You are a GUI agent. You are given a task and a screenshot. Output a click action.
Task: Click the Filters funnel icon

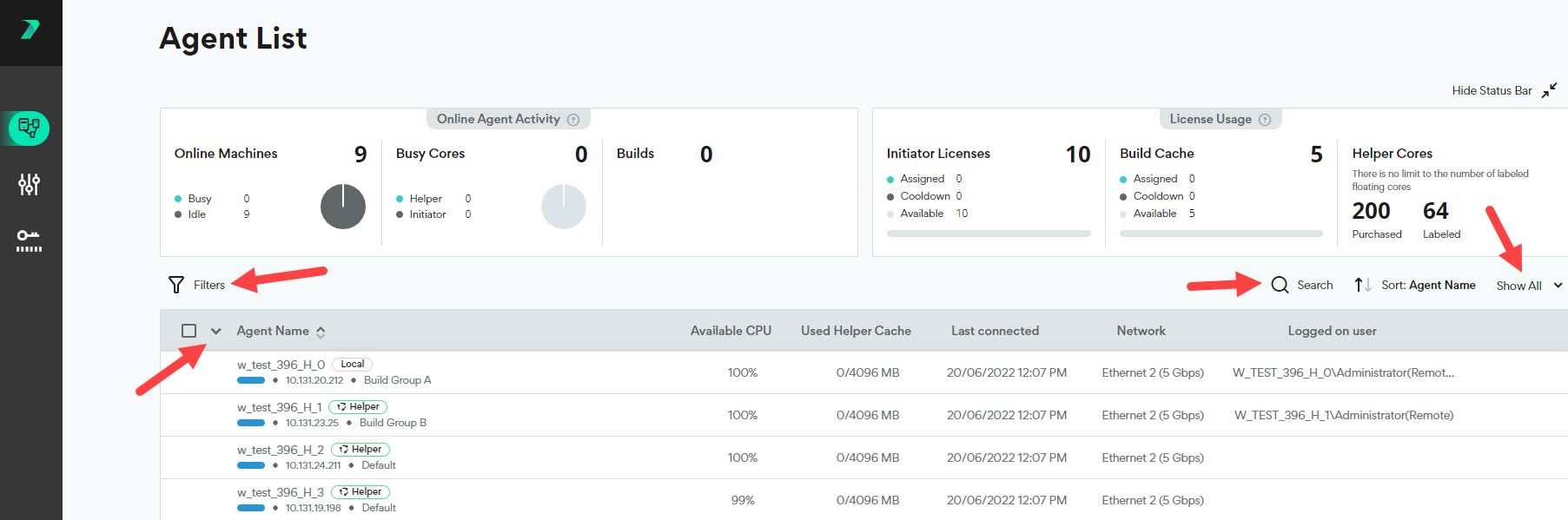click(176, 285)
